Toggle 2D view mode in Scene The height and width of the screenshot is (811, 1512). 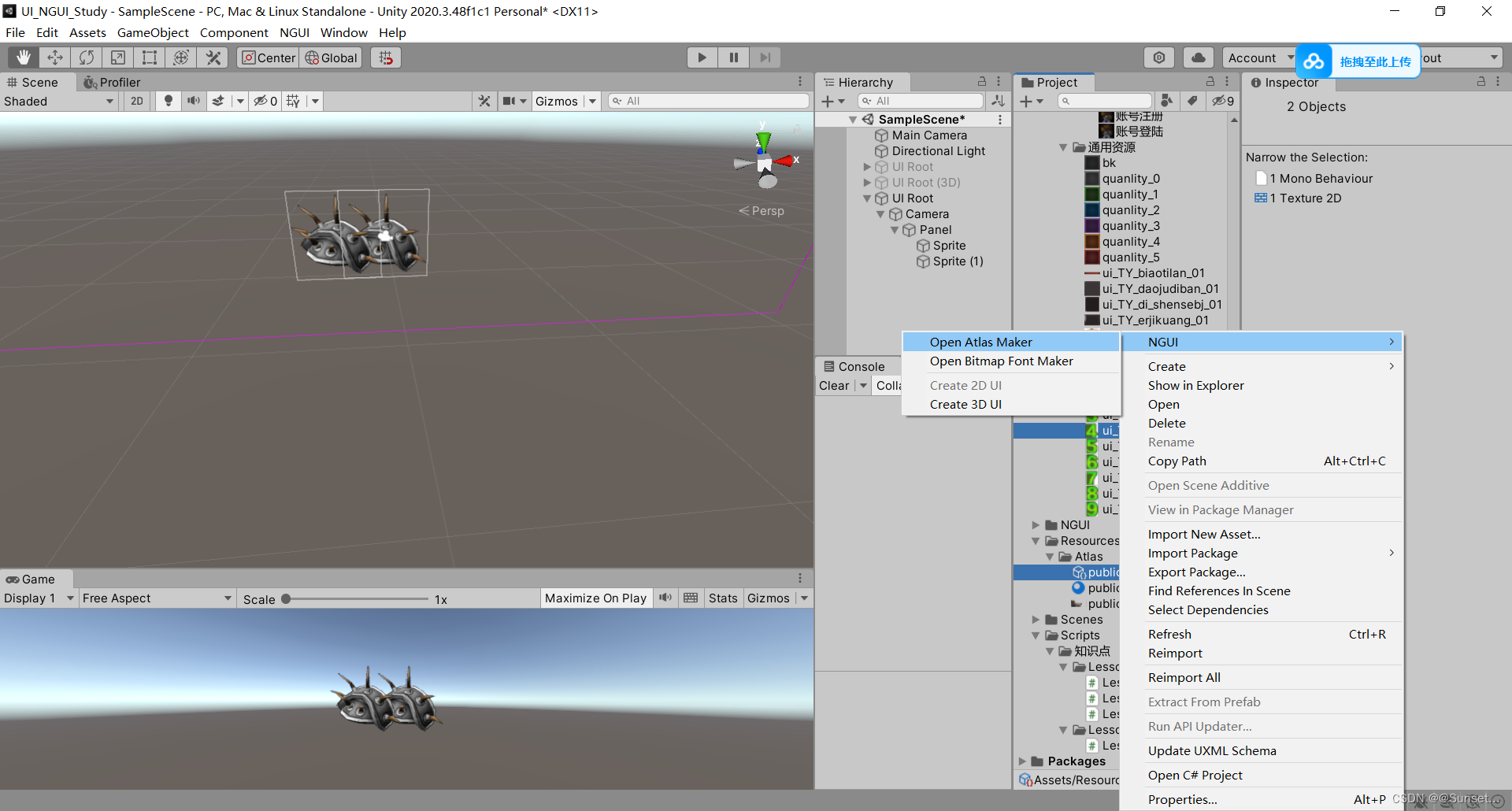pos(137,101)
